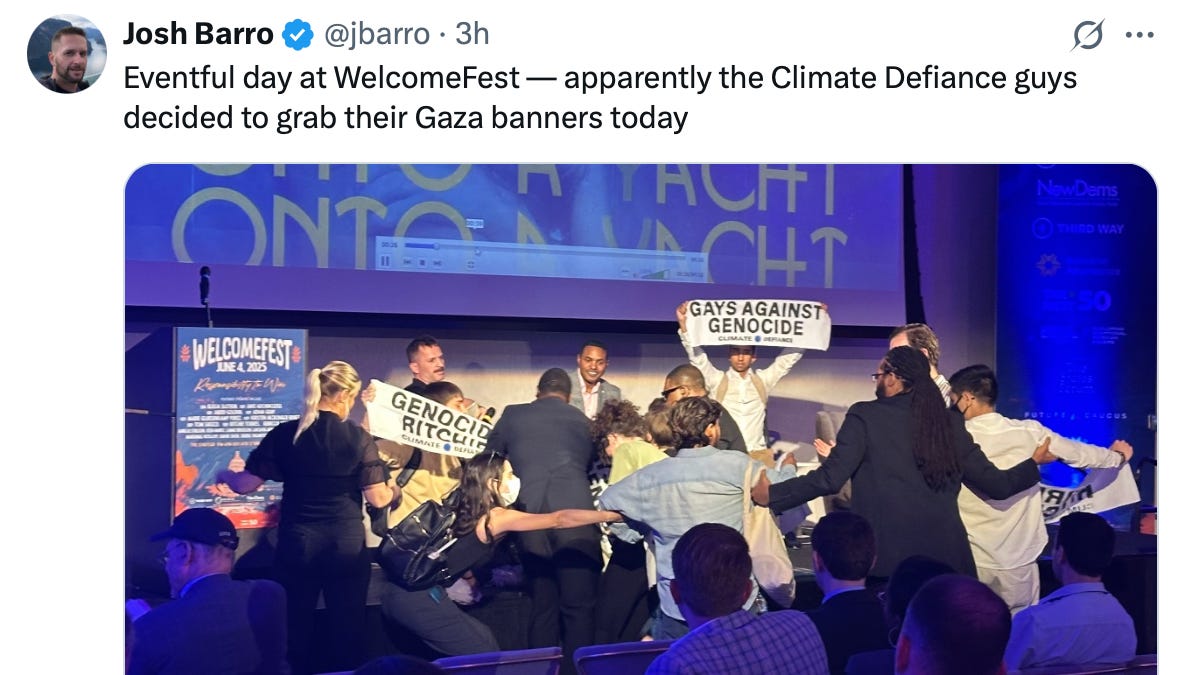Open the @jbarro handle link
Image resolution: width=1182 pixels, height=675 pixels.
(x=376, y=34)
